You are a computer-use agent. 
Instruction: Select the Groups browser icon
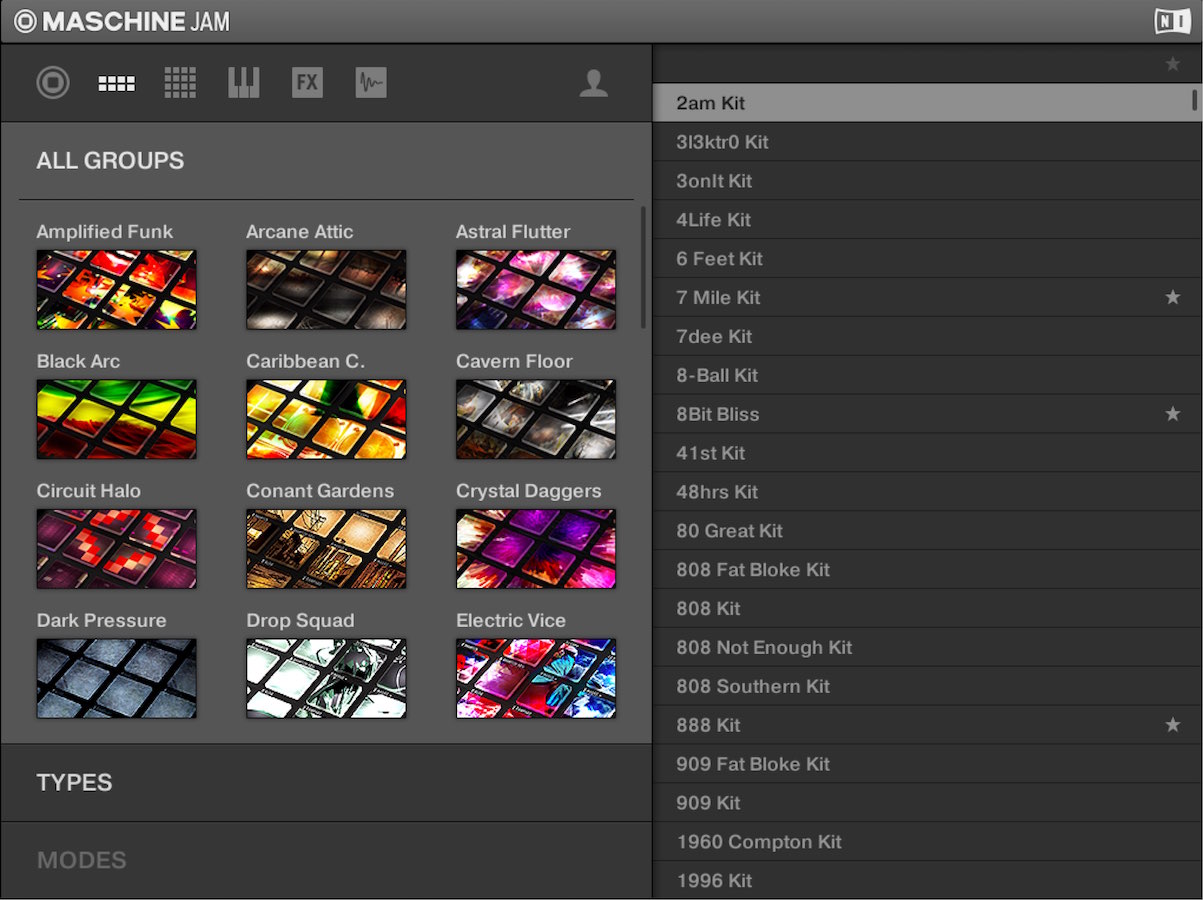click(x=116, y=84)
